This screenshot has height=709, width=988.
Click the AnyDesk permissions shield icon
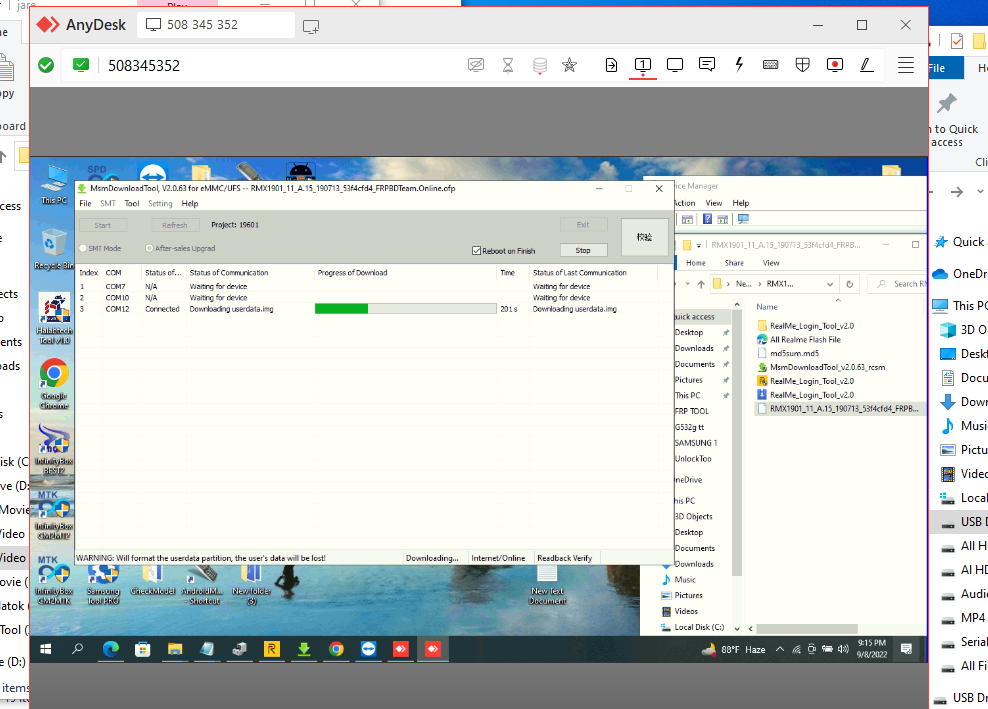pyautogui.click(x=802, y=65)
